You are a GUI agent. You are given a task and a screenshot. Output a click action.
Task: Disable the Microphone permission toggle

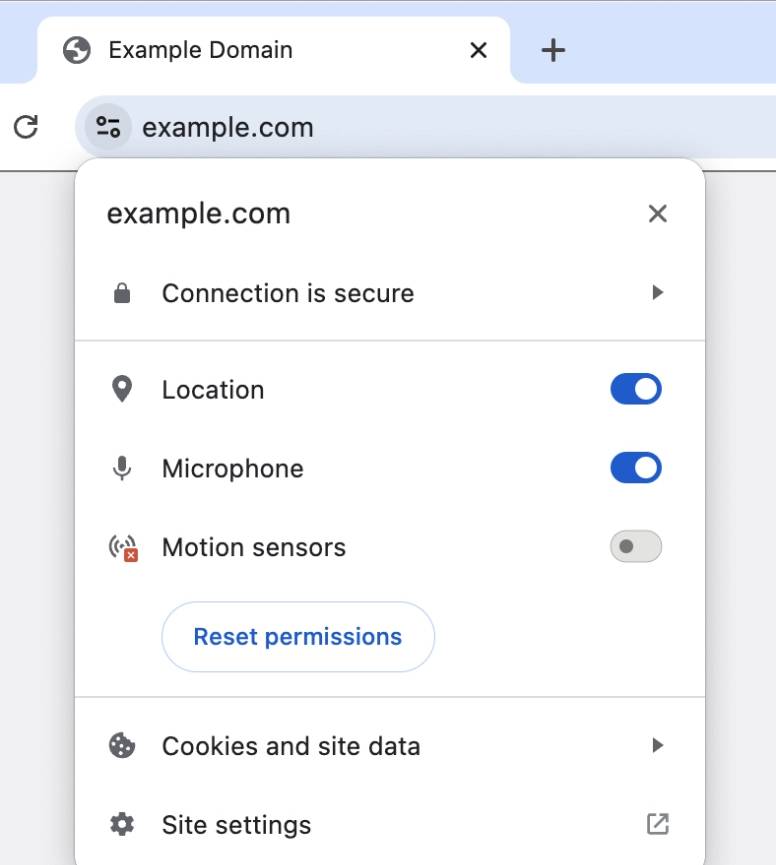point(636,467)
